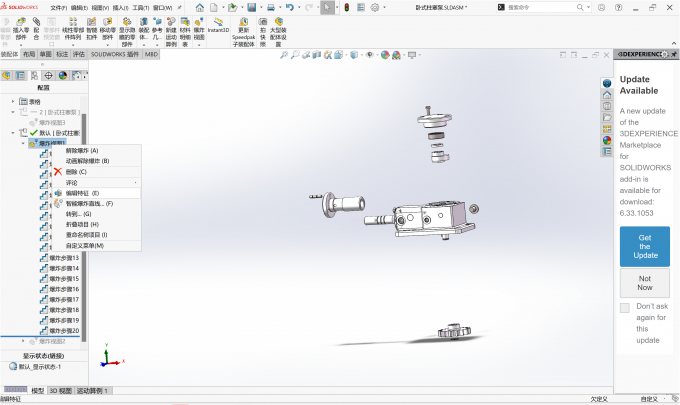The image size is (680, 405).
Task: Create a new document with the New icon
Action: point(214,7)
